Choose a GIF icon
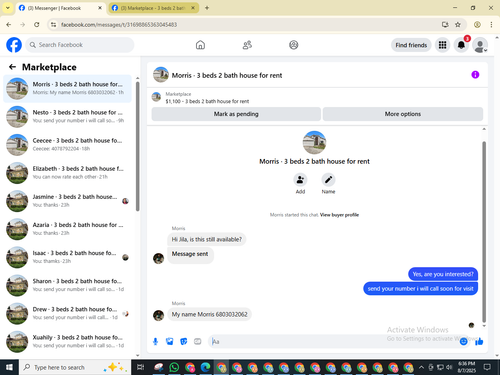Image resolution: width=500 pixels, height=375 pixels. pos(198,341)
